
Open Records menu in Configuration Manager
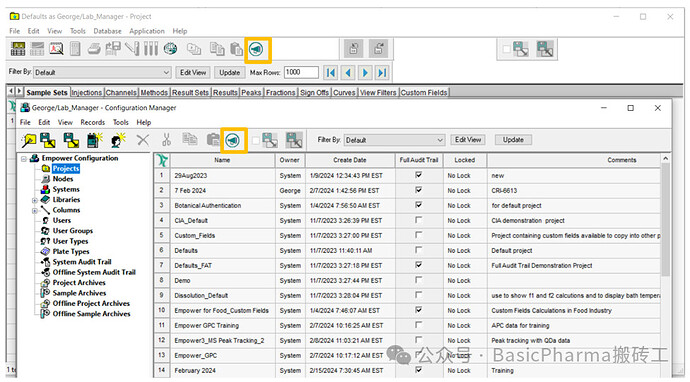point(92,122)
